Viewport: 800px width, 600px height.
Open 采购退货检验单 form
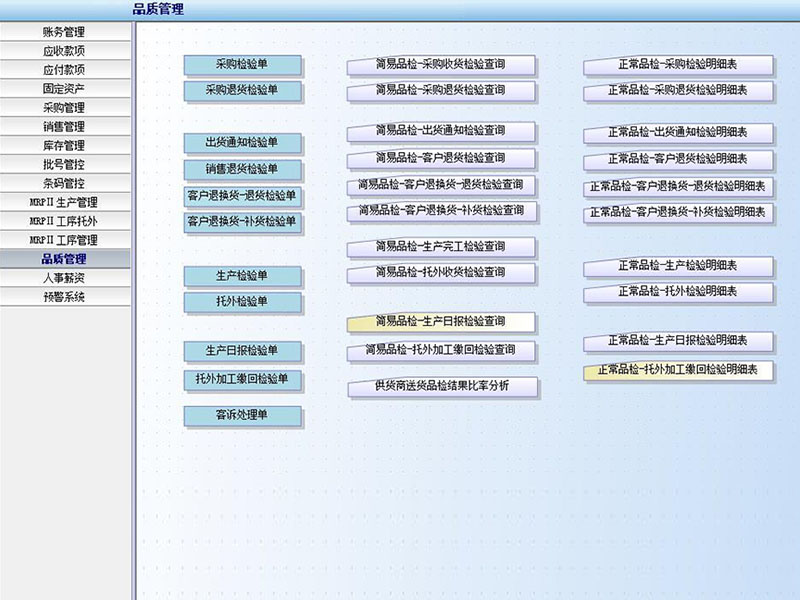coord(242,90)
